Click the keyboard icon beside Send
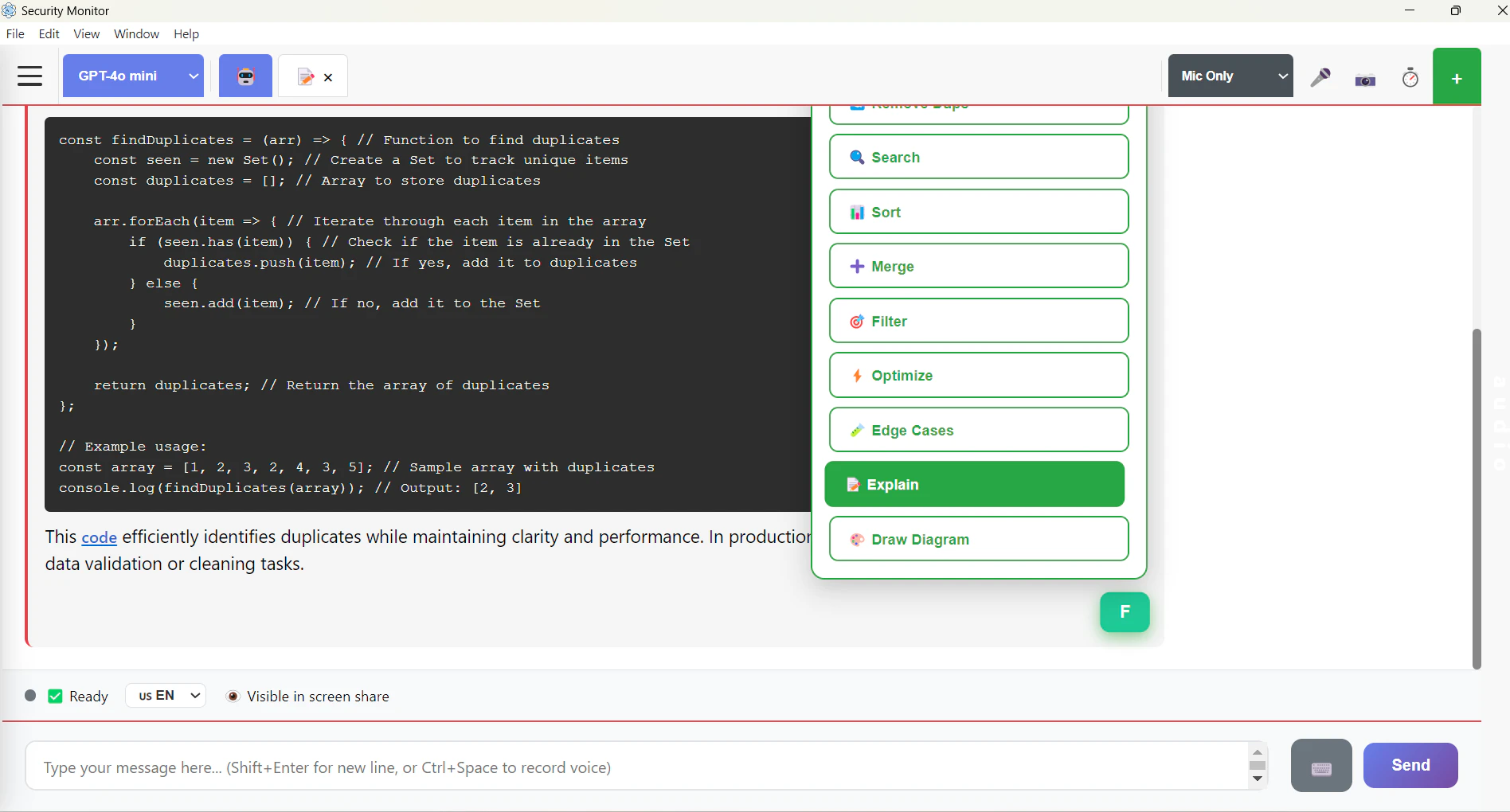1510x812 pixels. 1320,765
